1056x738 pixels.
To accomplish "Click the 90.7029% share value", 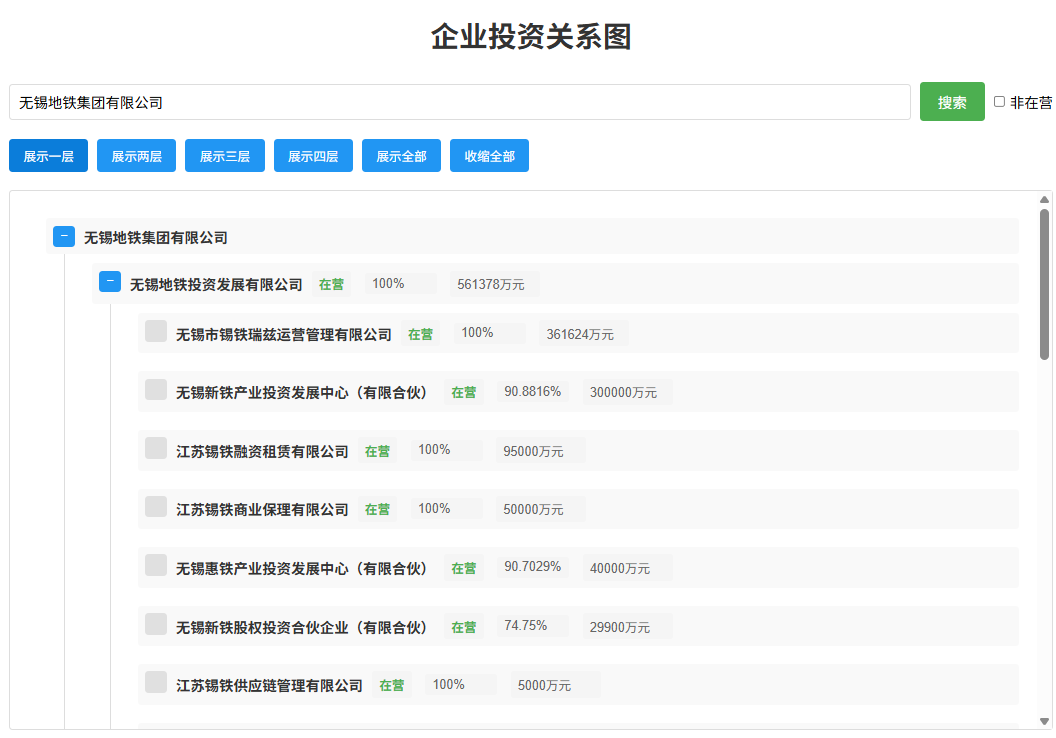I will [x=533, y=567].
